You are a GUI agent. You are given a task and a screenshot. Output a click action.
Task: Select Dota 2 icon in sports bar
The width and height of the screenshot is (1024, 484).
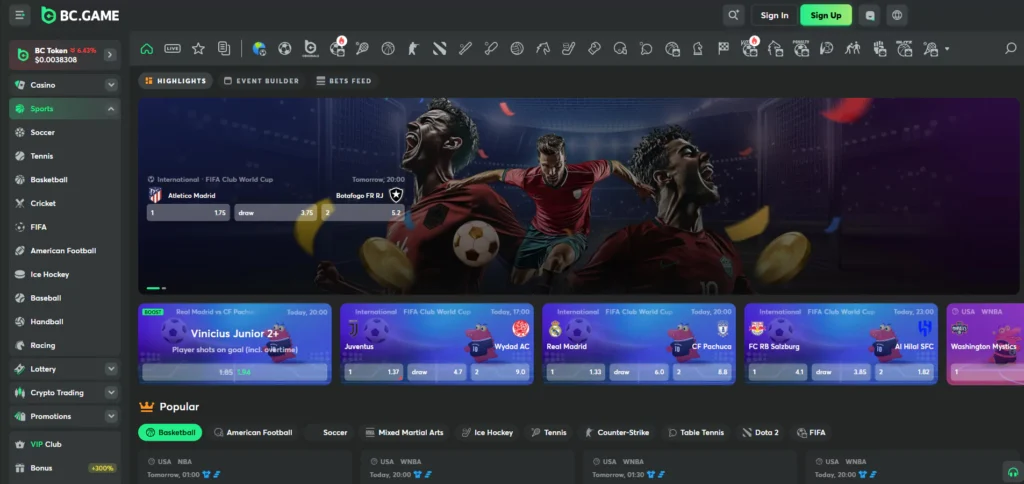point(440,48)
